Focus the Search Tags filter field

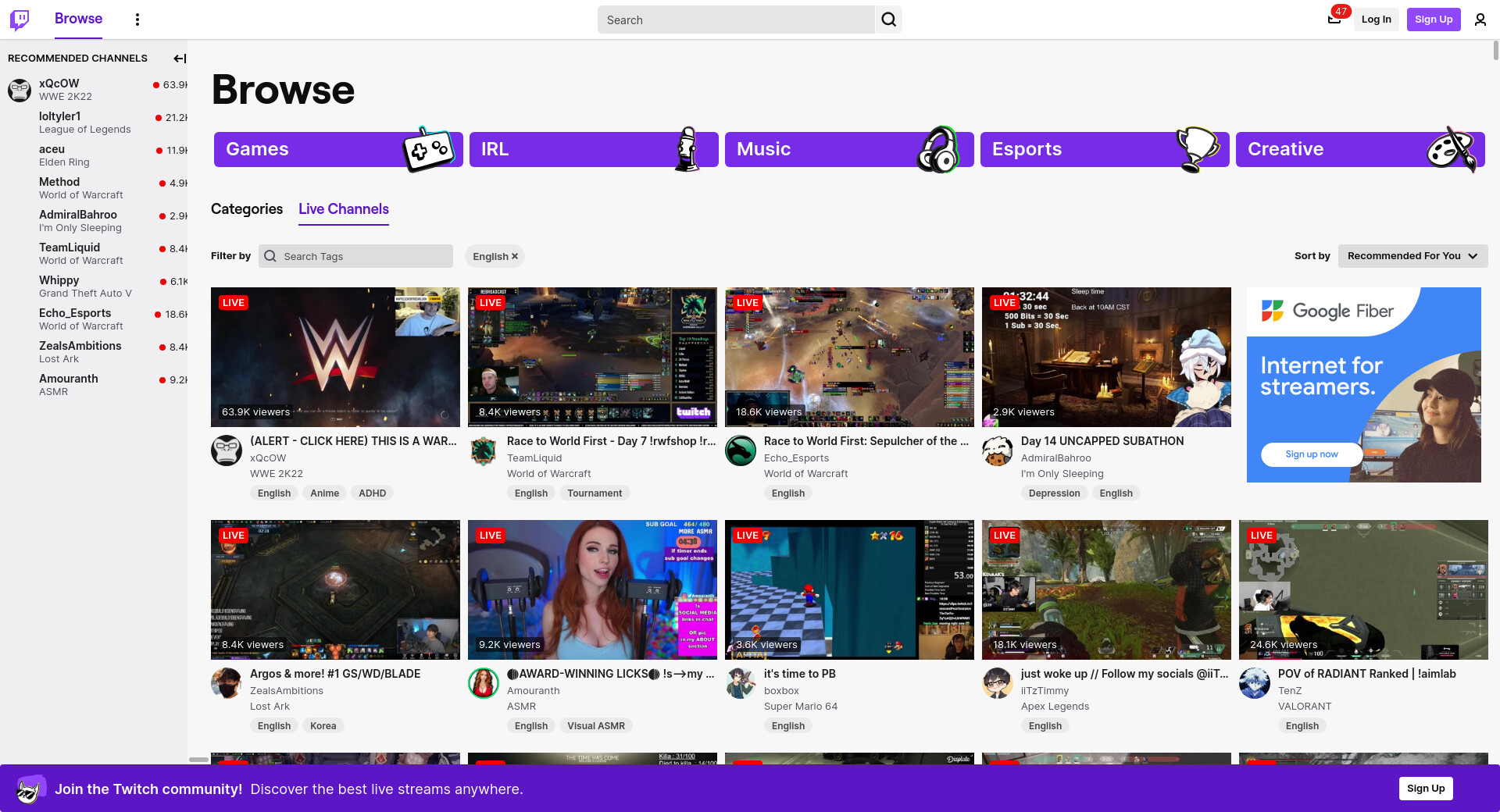click(355, 256)
